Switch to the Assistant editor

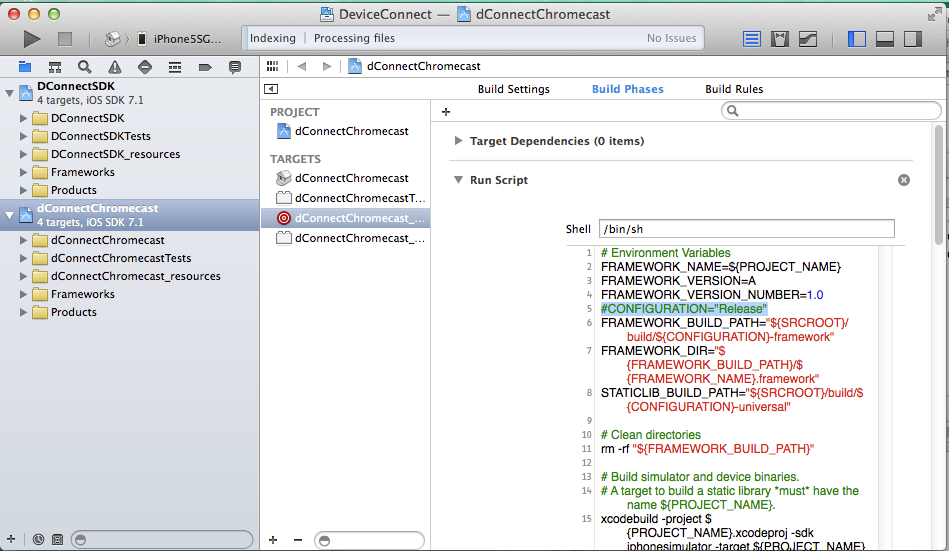[x=780, y=39]
